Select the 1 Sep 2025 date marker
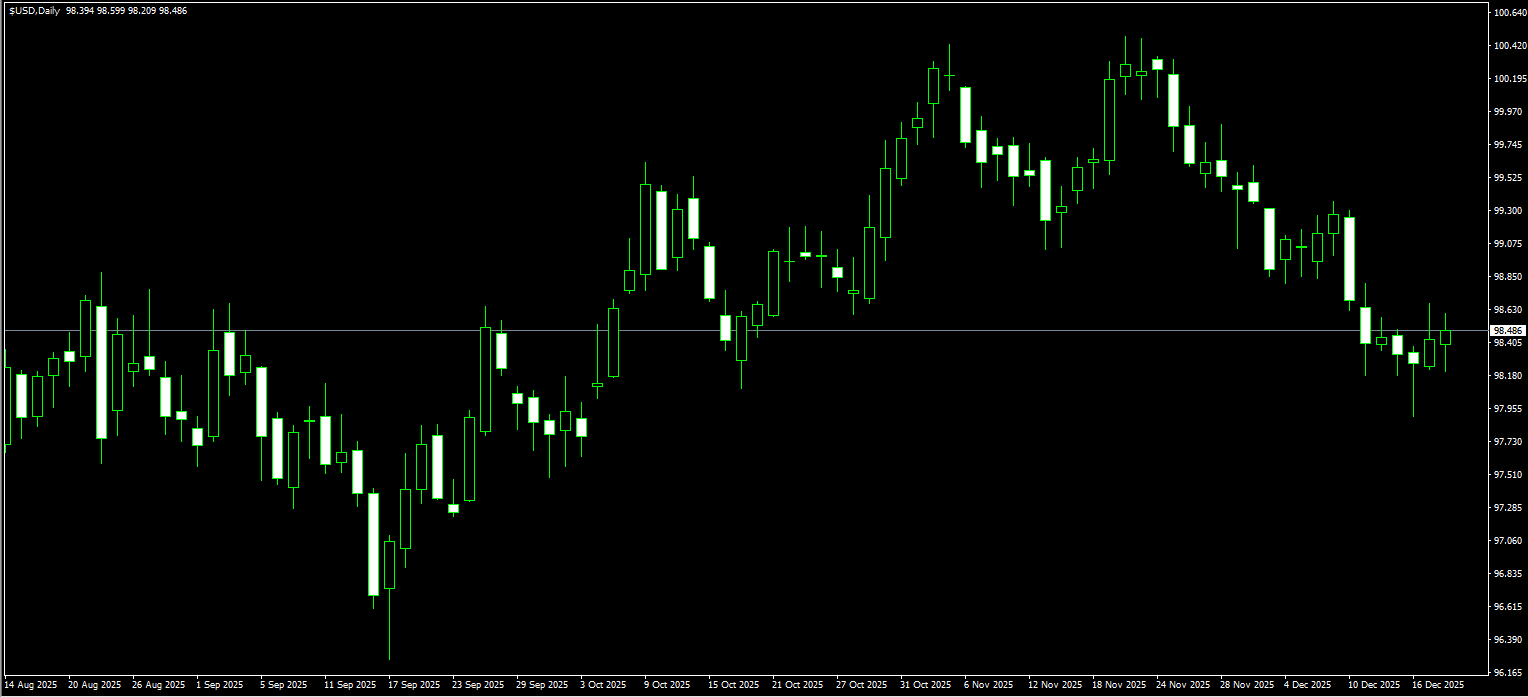Image resolution: width=1528 pixels, height=697 pixels. (x=220, y=685)
